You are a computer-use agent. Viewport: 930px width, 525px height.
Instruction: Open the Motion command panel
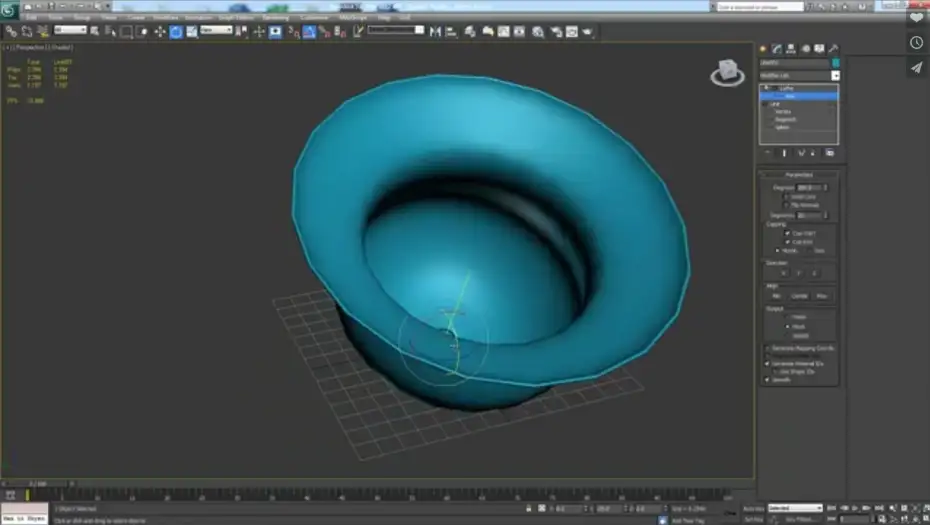click(x=805, y=49)
